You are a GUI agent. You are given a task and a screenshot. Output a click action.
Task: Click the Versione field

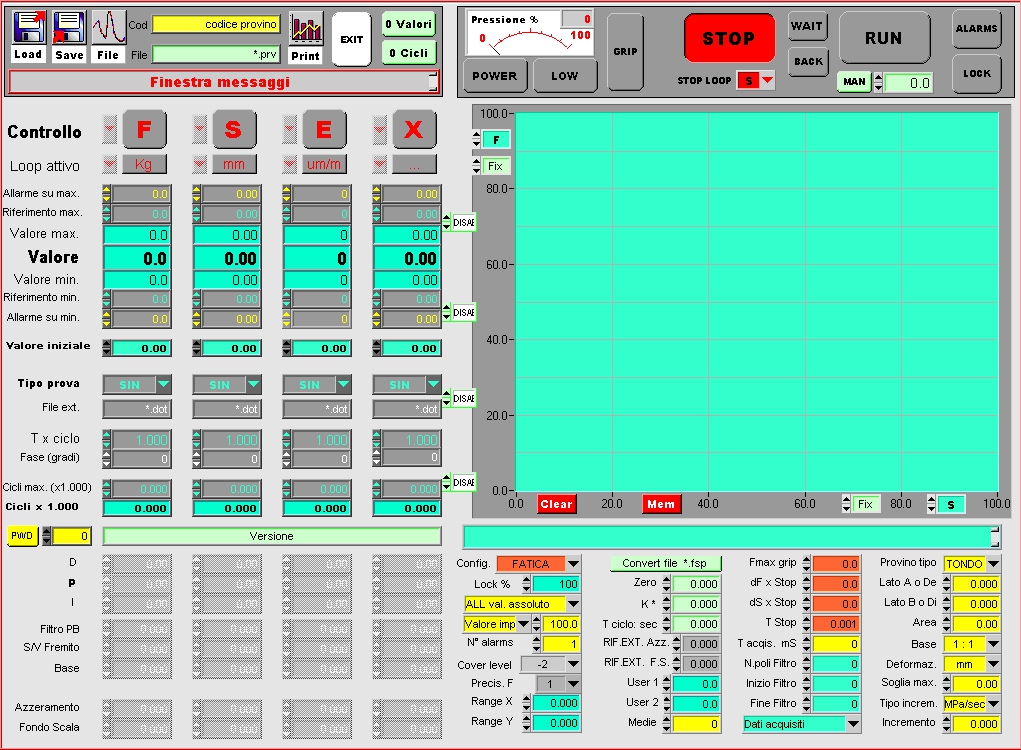click(x=272, y=536)
